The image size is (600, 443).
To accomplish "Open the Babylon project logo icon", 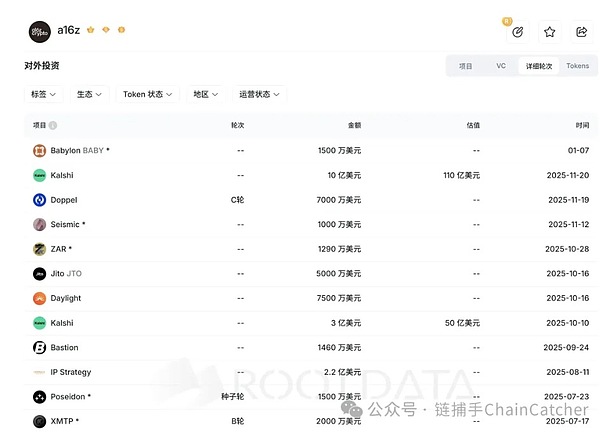I will click(39, 150).
